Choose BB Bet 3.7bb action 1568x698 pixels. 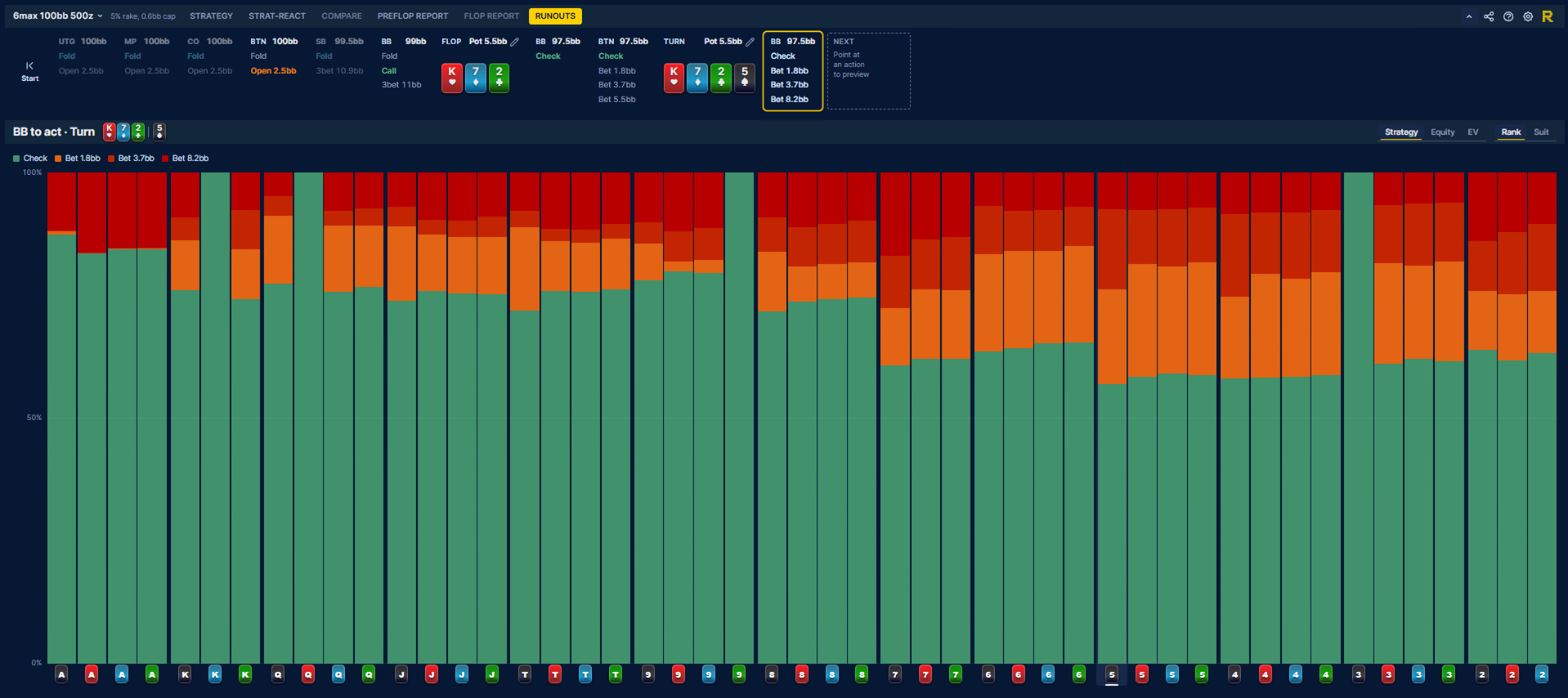(789, 84)
